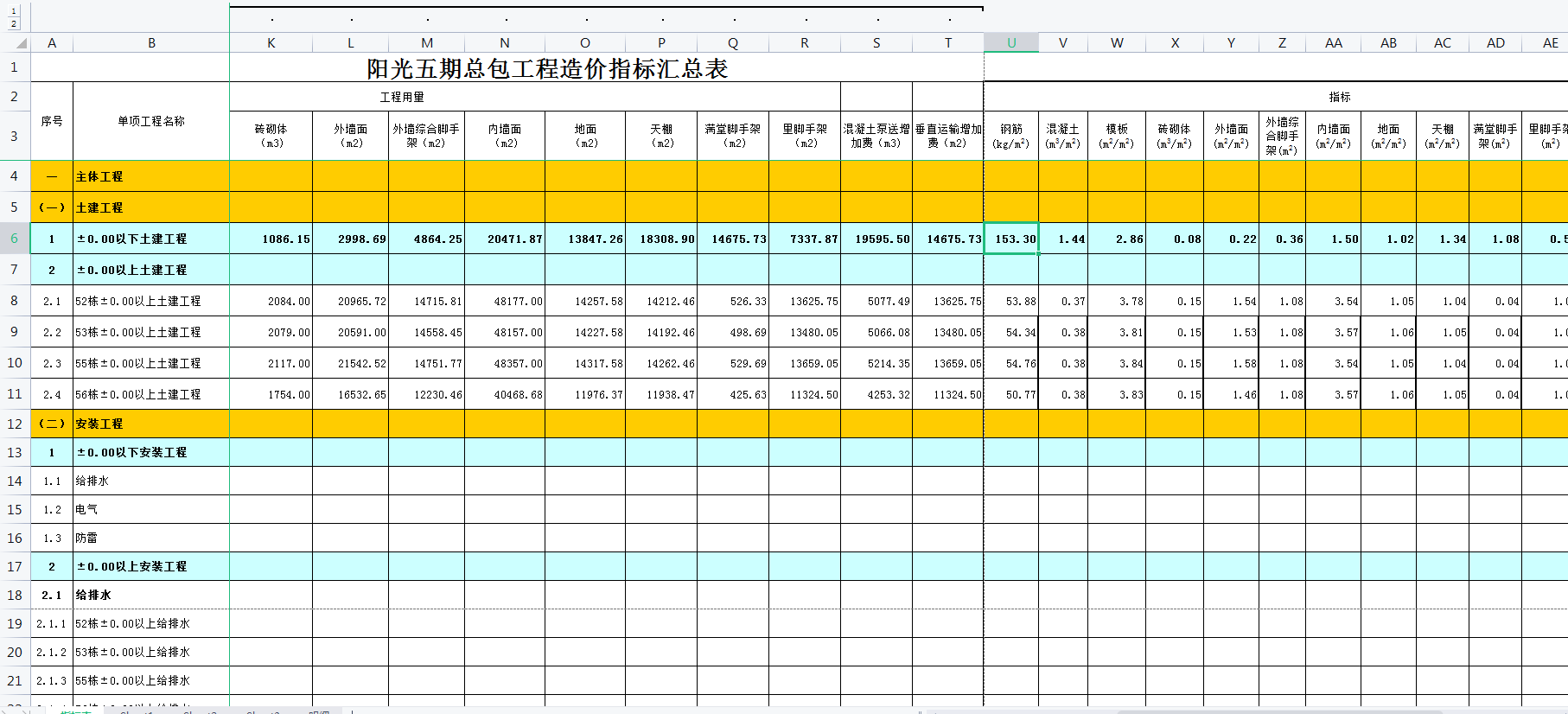Click outline level 2 button
The width and height of the screenshot is (1568, 714).
[x=14, y=24]
